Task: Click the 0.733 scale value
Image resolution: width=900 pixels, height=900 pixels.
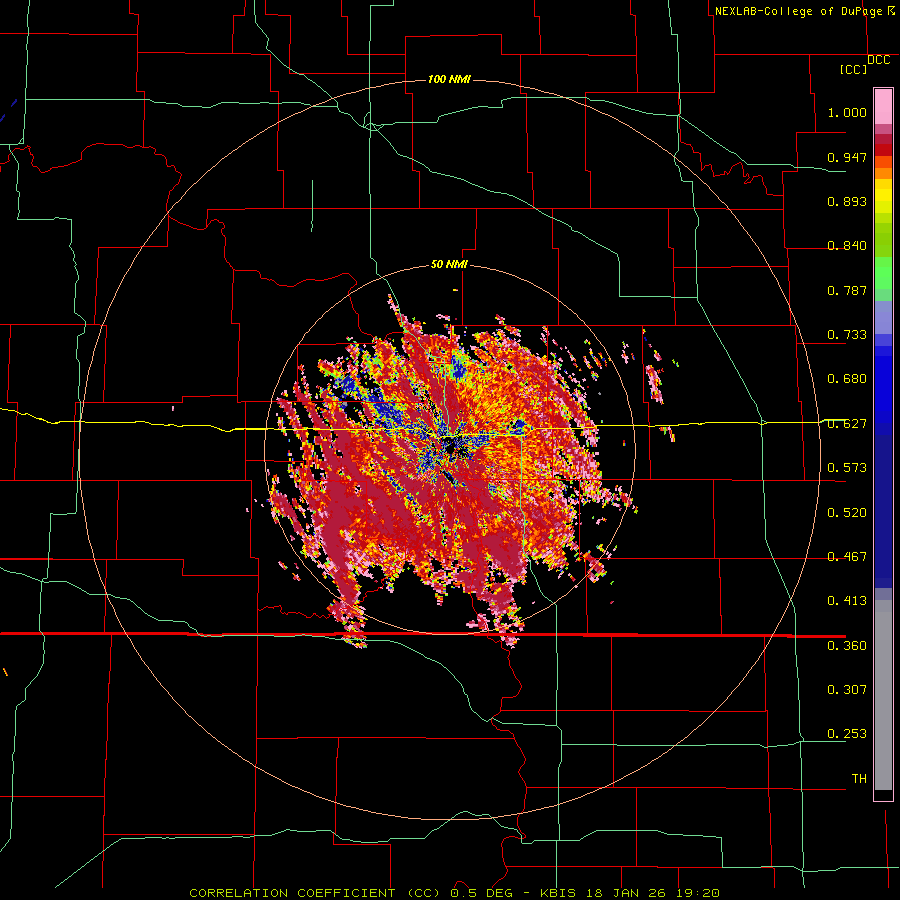Action: (847, 335)
